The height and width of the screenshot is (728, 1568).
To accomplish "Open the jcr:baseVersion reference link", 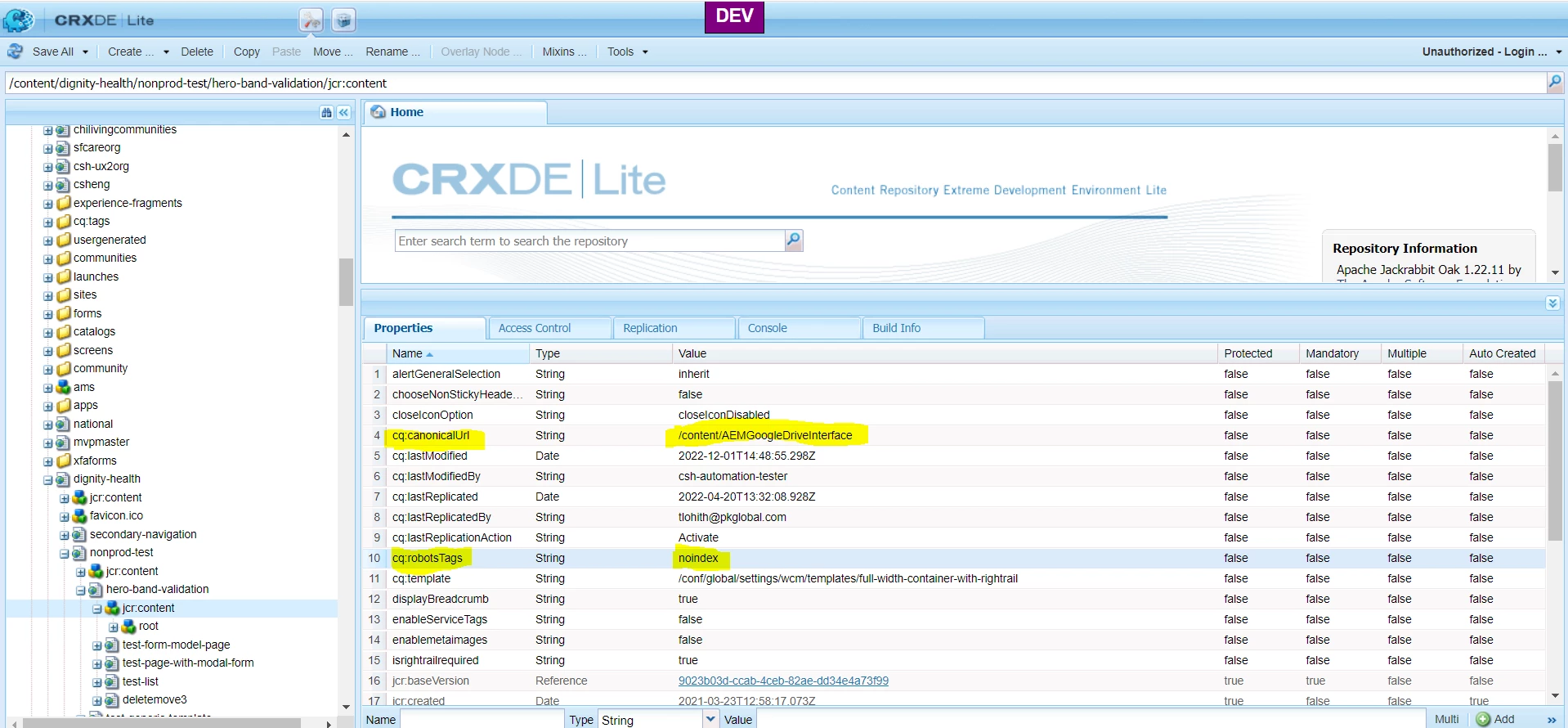I will [783, 681].
